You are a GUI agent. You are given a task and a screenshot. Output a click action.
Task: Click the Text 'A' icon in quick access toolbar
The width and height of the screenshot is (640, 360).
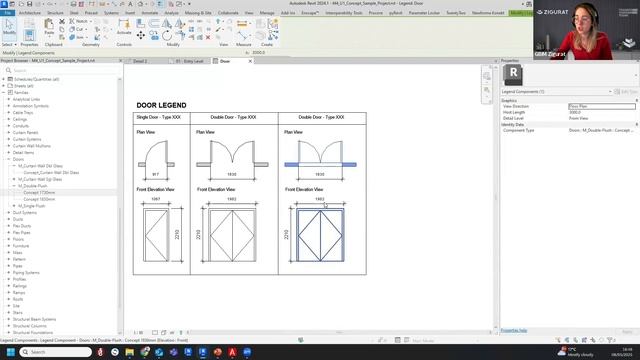pos(130,4)
